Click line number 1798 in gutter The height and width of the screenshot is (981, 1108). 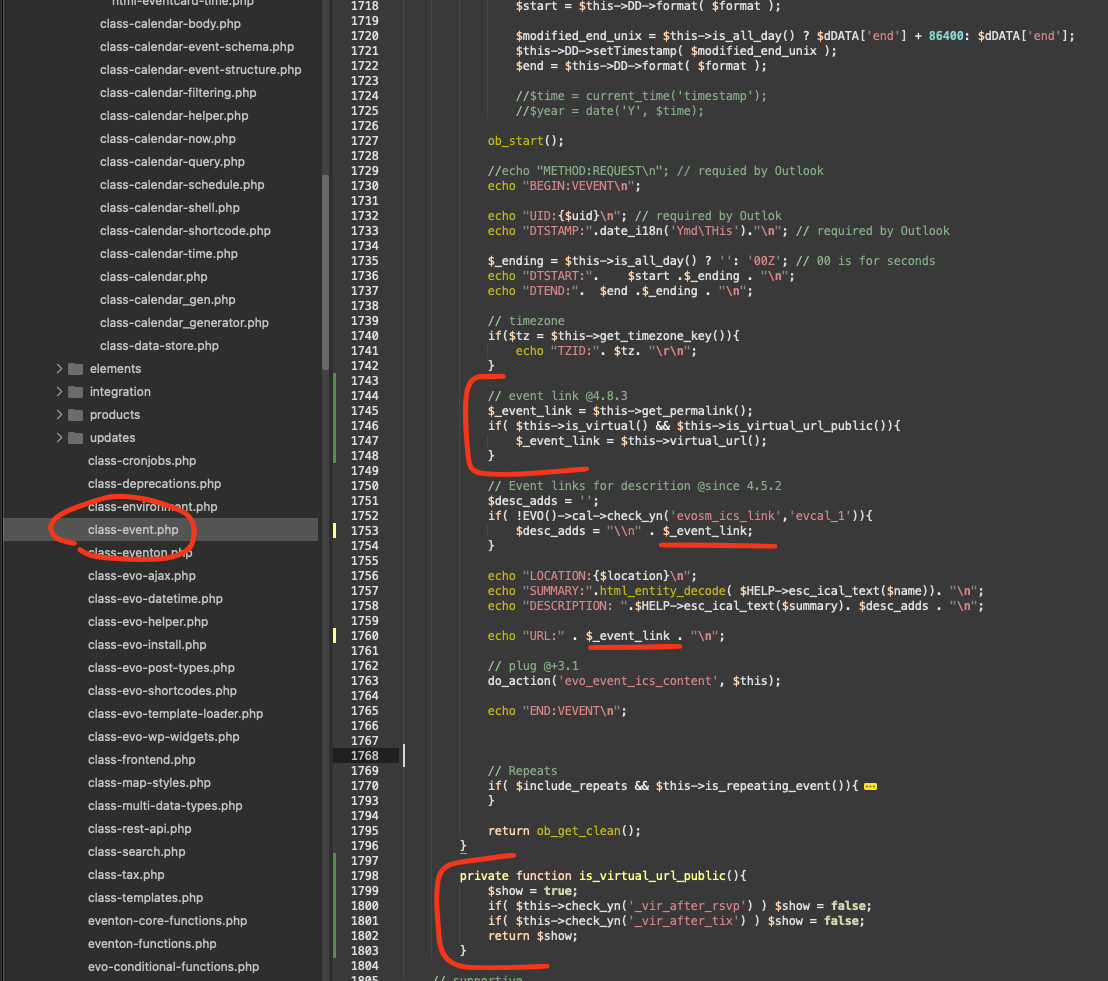[365, 876]
